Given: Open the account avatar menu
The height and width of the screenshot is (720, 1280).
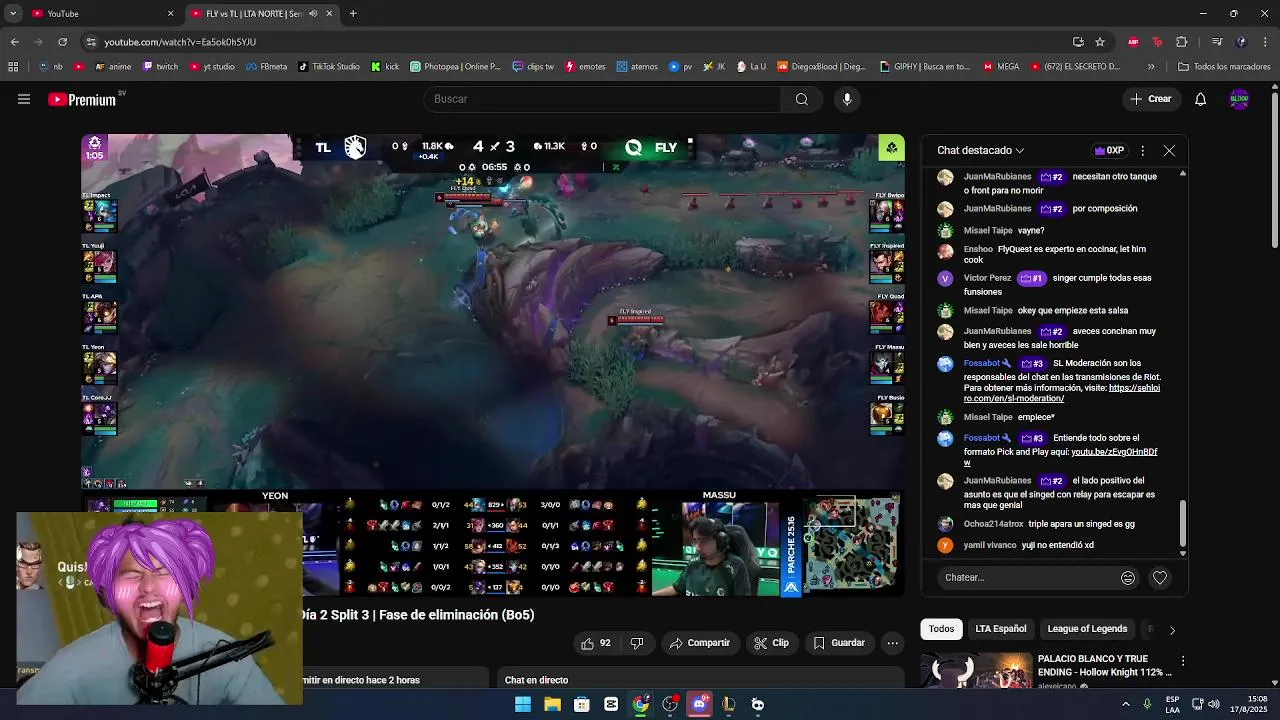Looking at the screenshot, I should click(x=1239, y=99).
